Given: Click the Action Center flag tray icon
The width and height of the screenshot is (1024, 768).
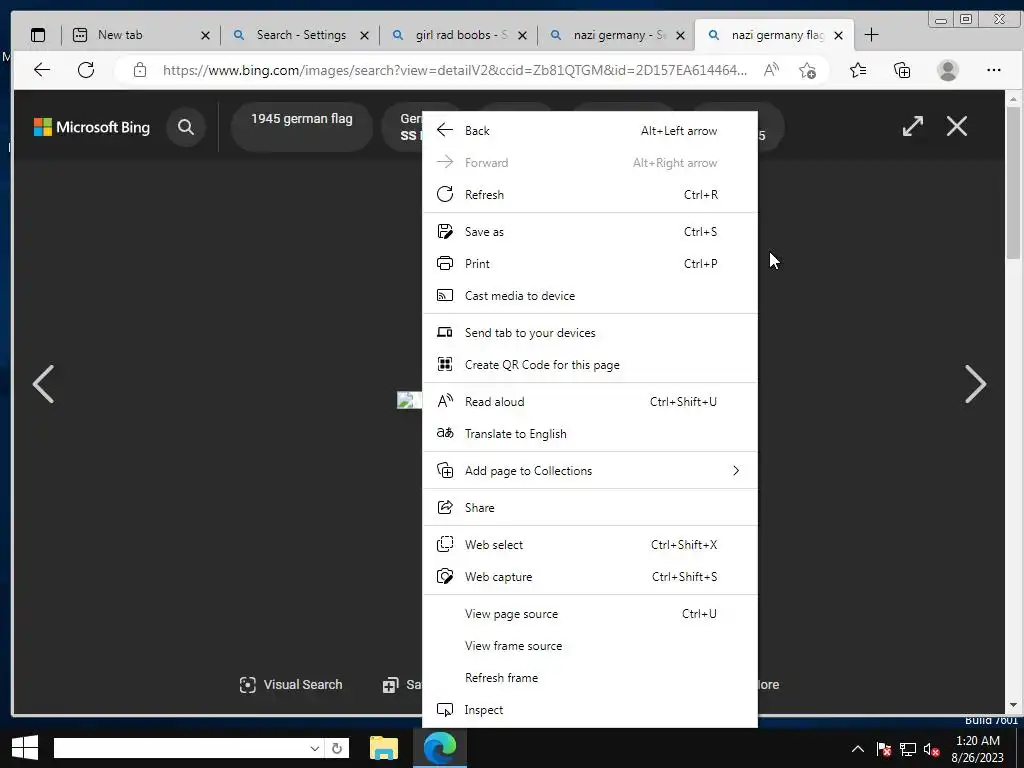Looking at the screenshot, I should pos(884,749).
